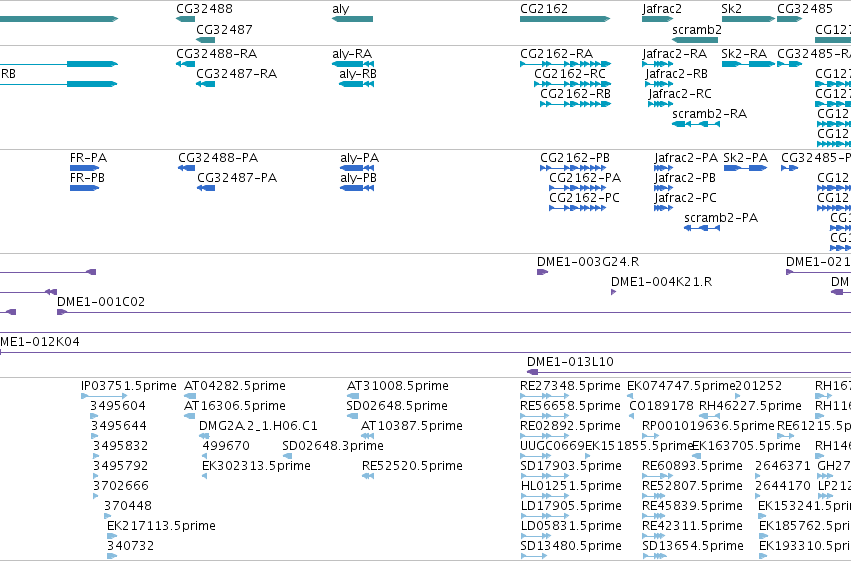
Task: Click the Jafrac2 gene label
Action: point(662,9)
